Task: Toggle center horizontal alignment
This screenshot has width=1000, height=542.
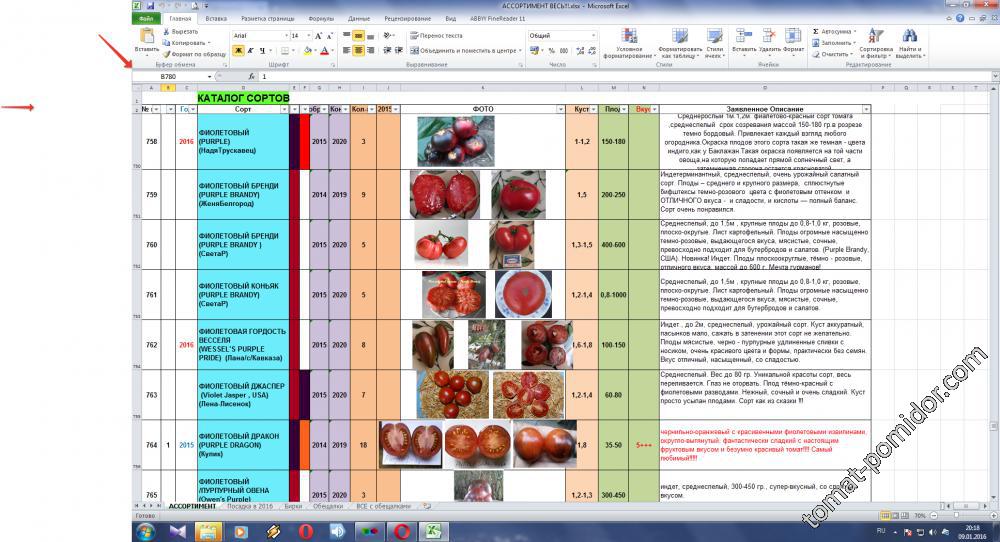Action: coord(358,50)
